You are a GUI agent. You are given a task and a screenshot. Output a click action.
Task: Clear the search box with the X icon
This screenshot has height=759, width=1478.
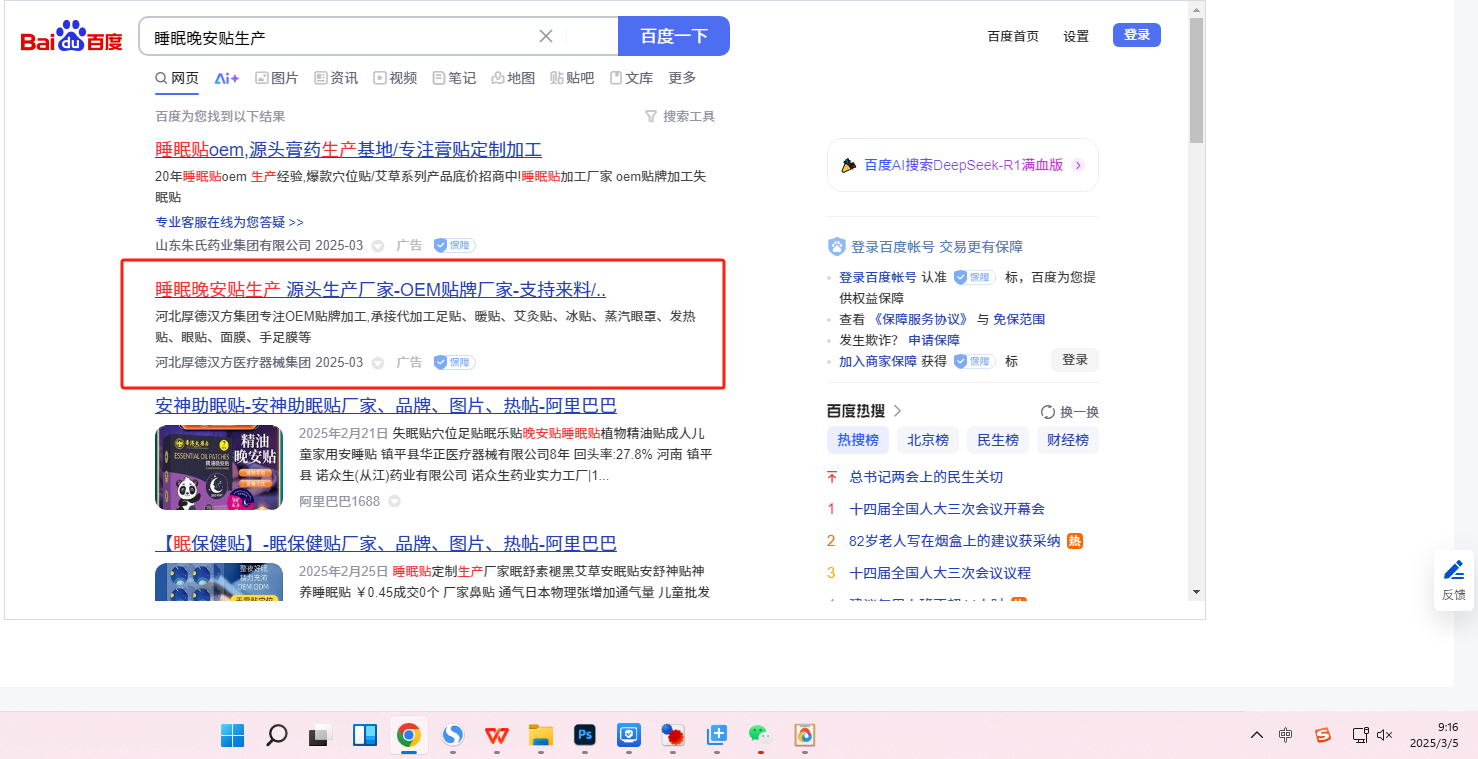[546, 36]
